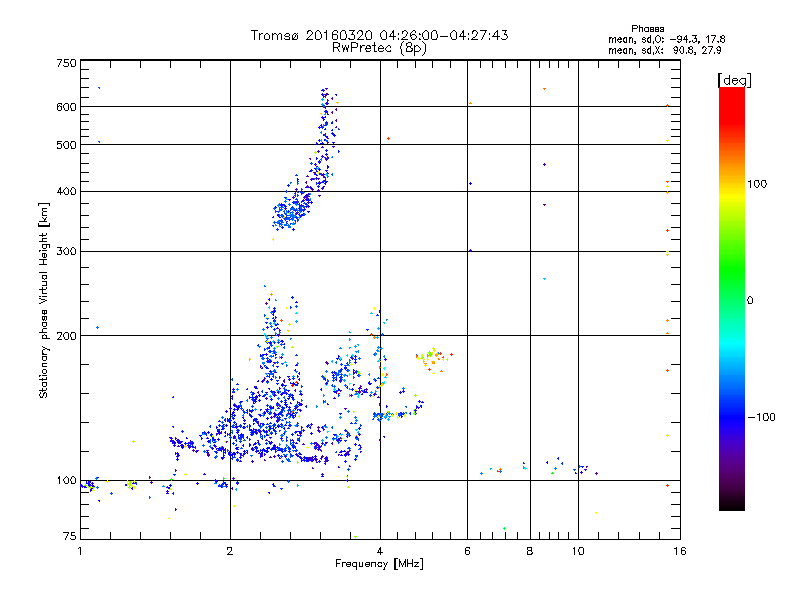This screenshot has width=800, height=600.
Task: Click the y-axis label "75"
Action: (70, 536)
